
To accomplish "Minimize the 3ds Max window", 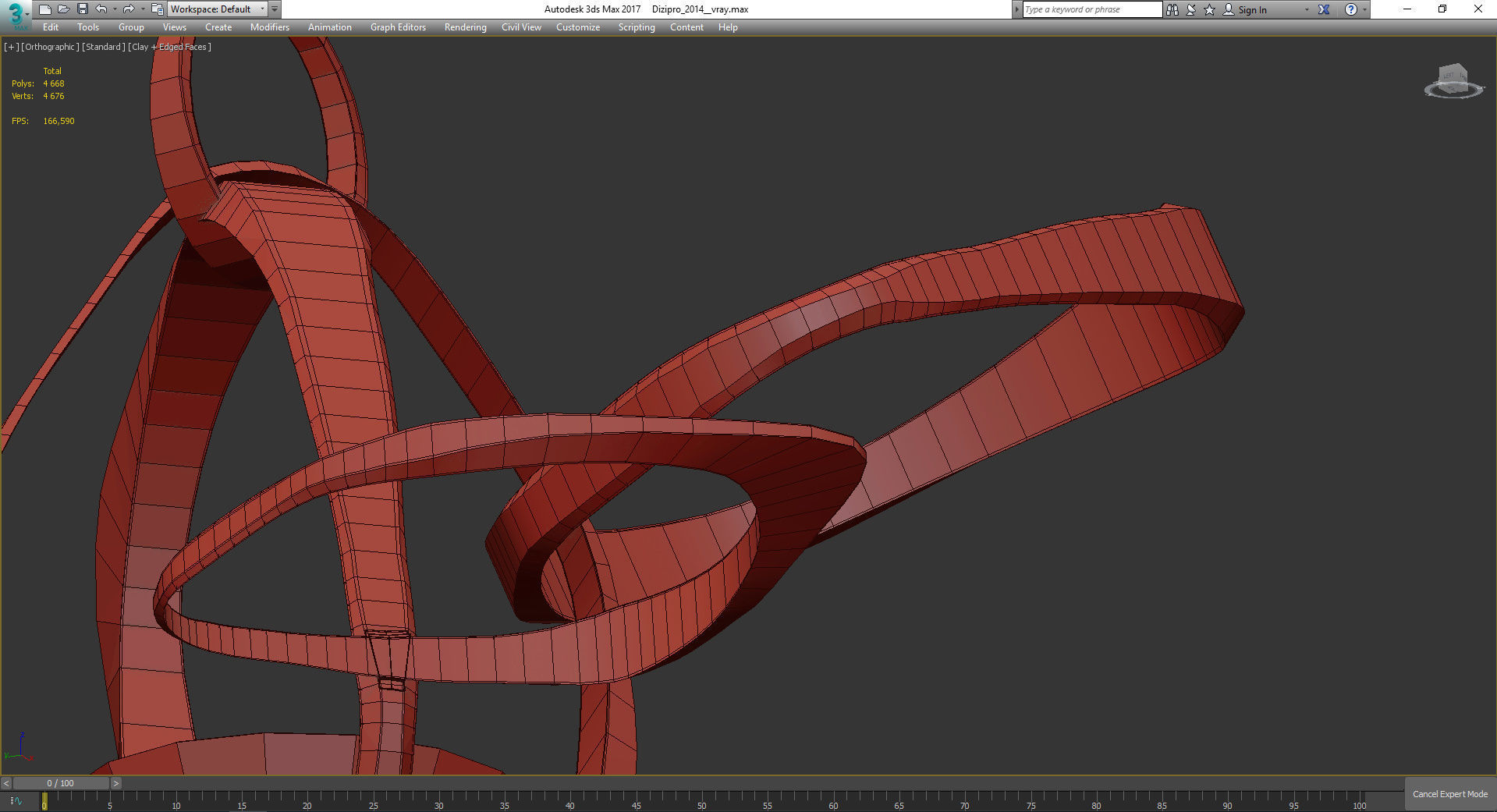I will coord(1407,9).
